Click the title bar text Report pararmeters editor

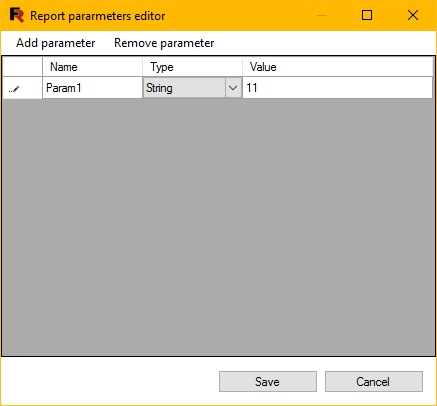pos(98,16)
